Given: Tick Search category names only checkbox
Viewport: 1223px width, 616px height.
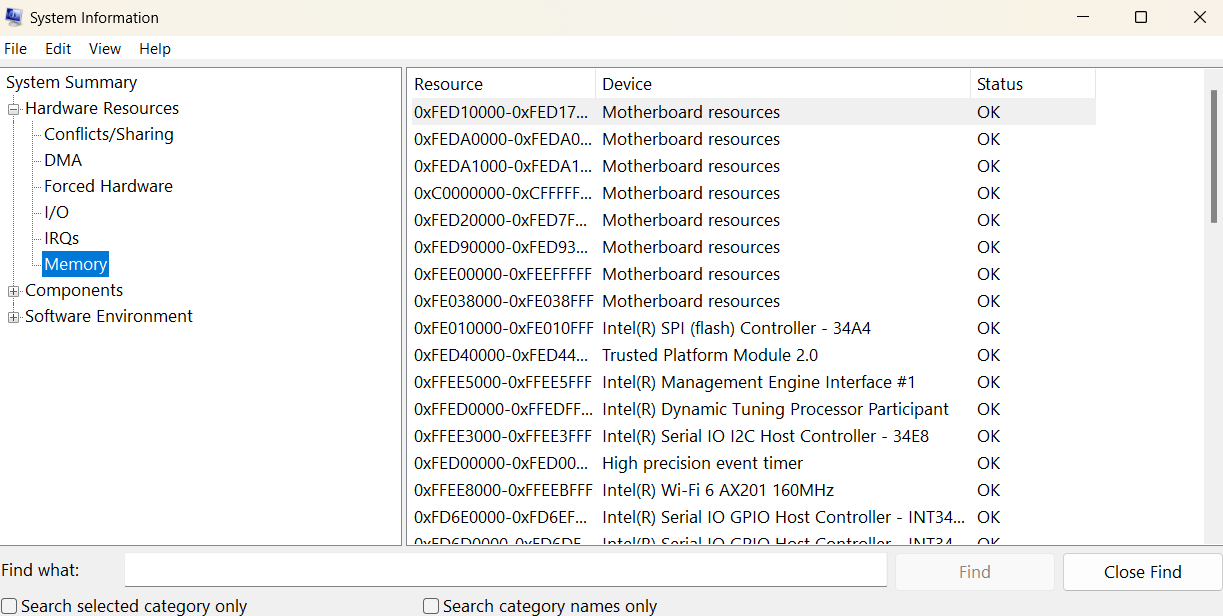Looking at the screenshot, I should 431,606.
